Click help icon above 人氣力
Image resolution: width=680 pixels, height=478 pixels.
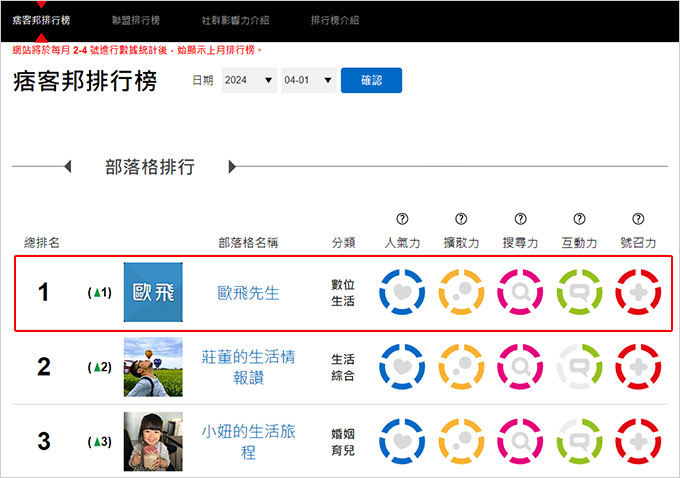(402, 219)
